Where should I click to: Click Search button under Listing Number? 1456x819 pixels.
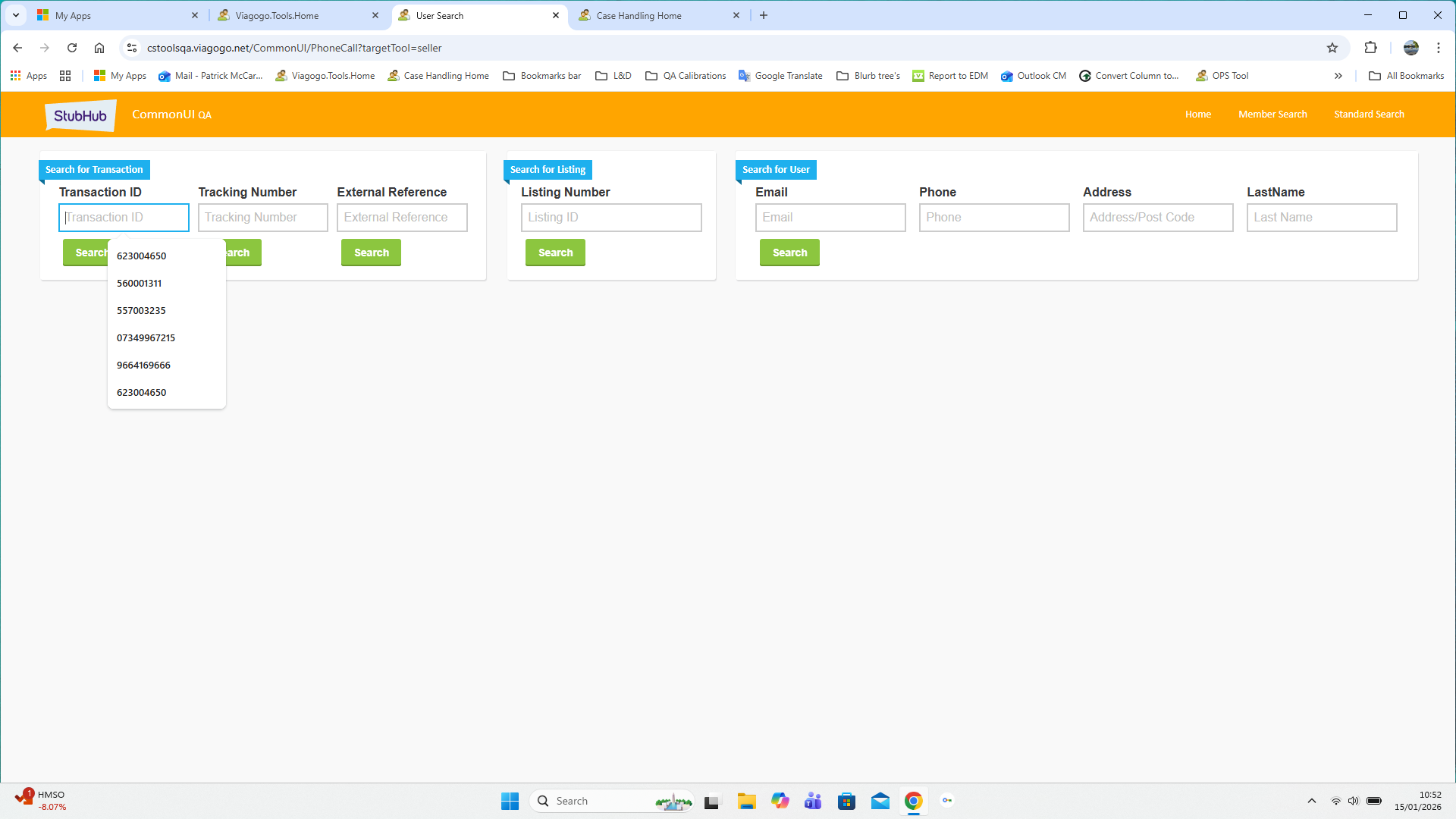tap(555, 253)
